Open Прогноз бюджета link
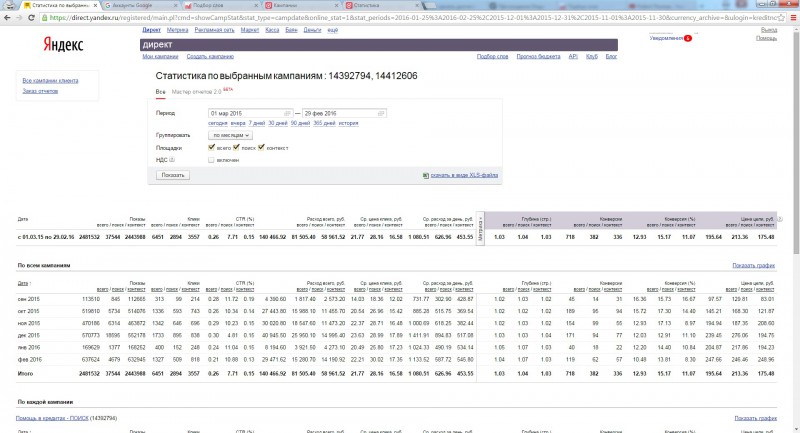This screenshot has width=800, height=433. pos(538,57)
